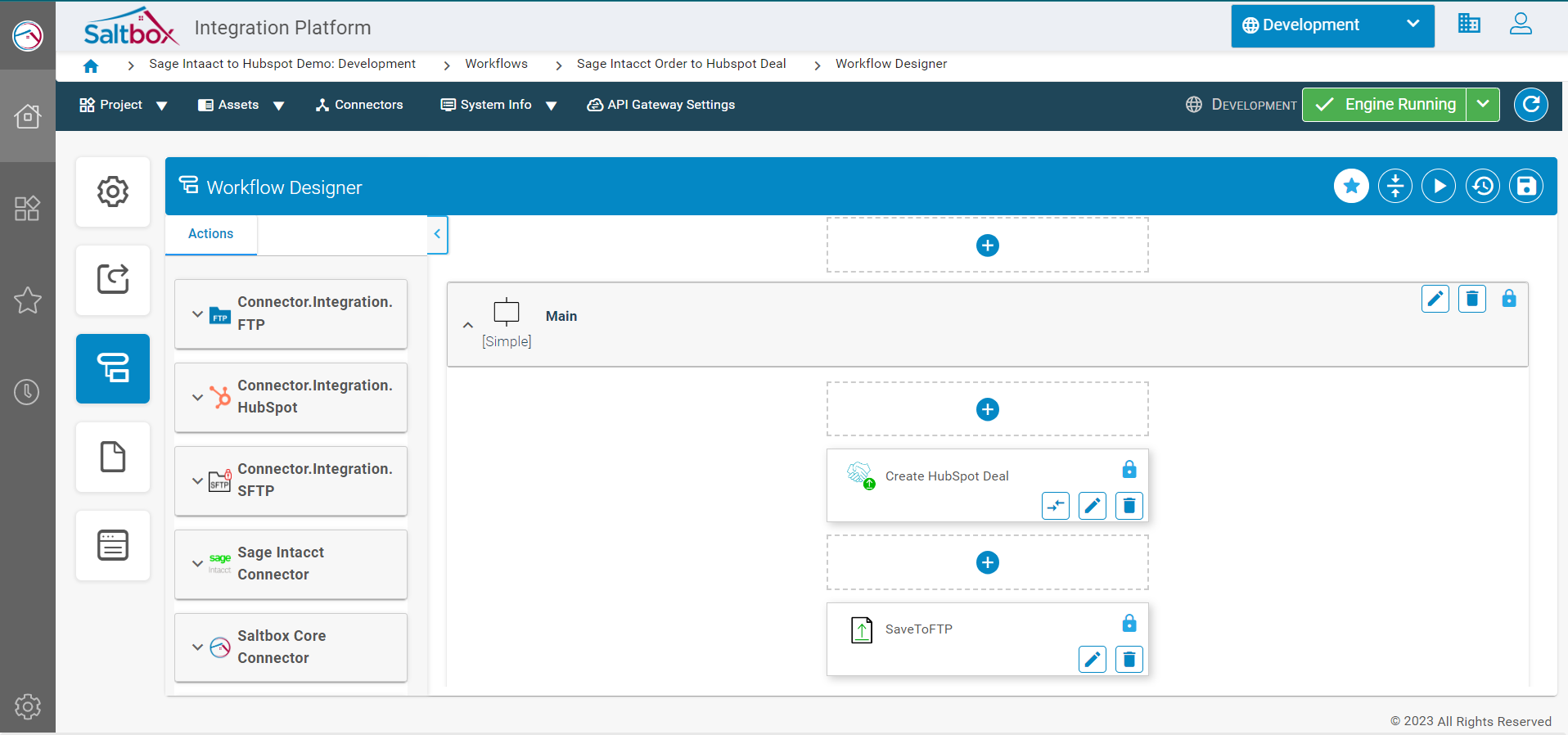Open the Development environment dropdown
Viewport: 1568px width, 735px height.
coord(1331,25)
